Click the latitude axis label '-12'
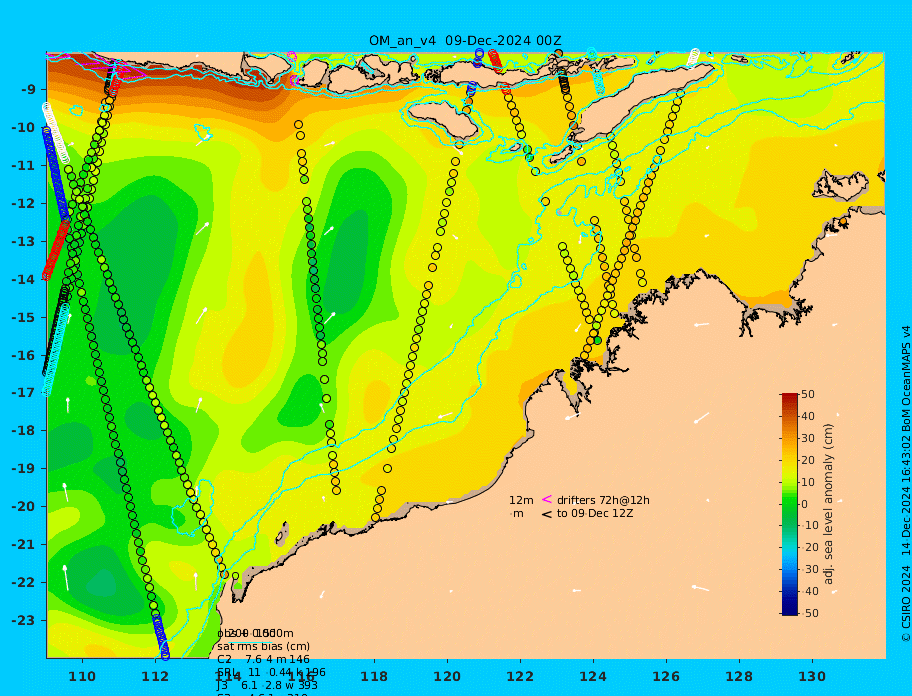 point(23,204)
